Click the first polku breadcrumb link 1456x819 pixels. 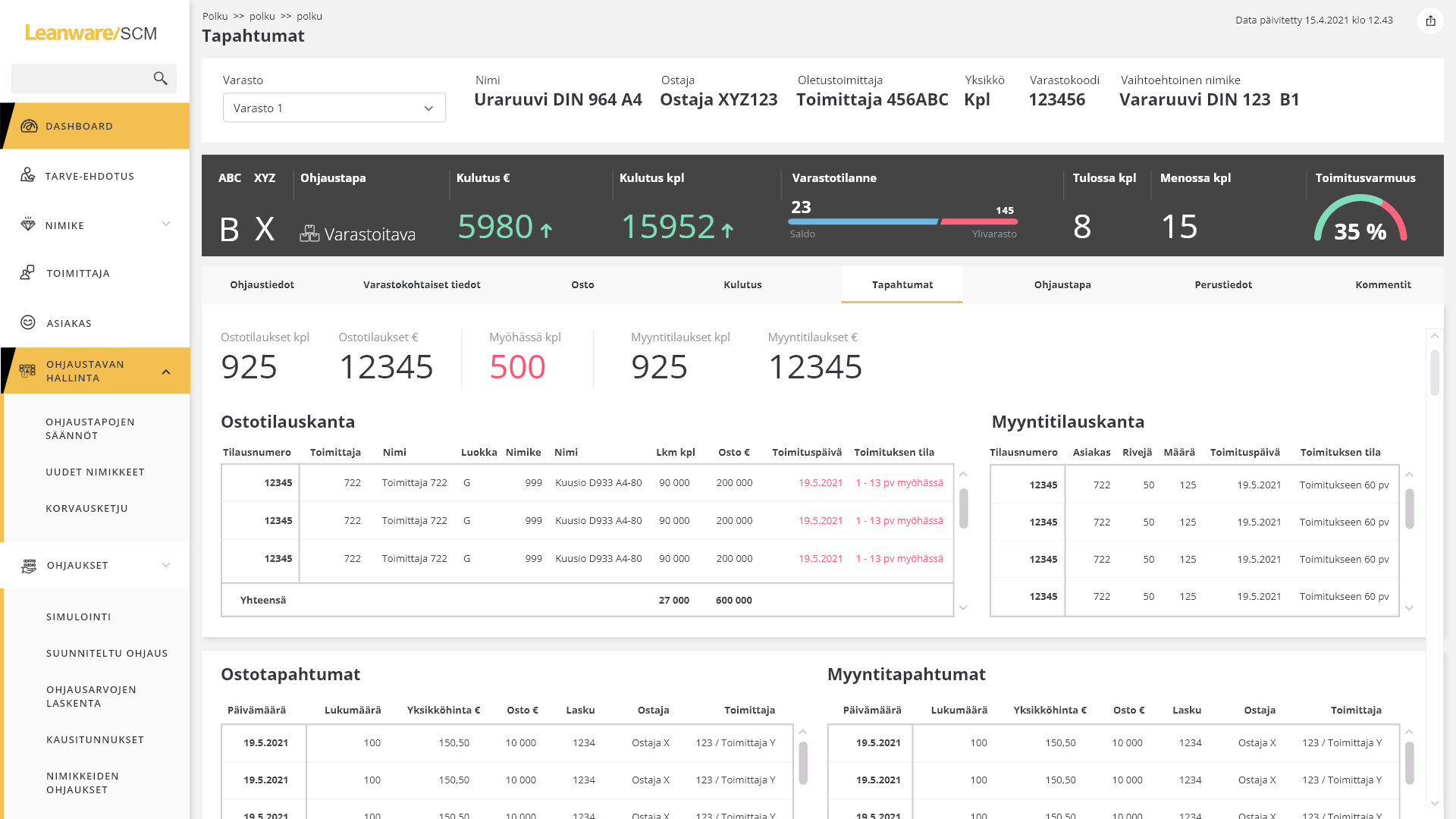(262, 16)
